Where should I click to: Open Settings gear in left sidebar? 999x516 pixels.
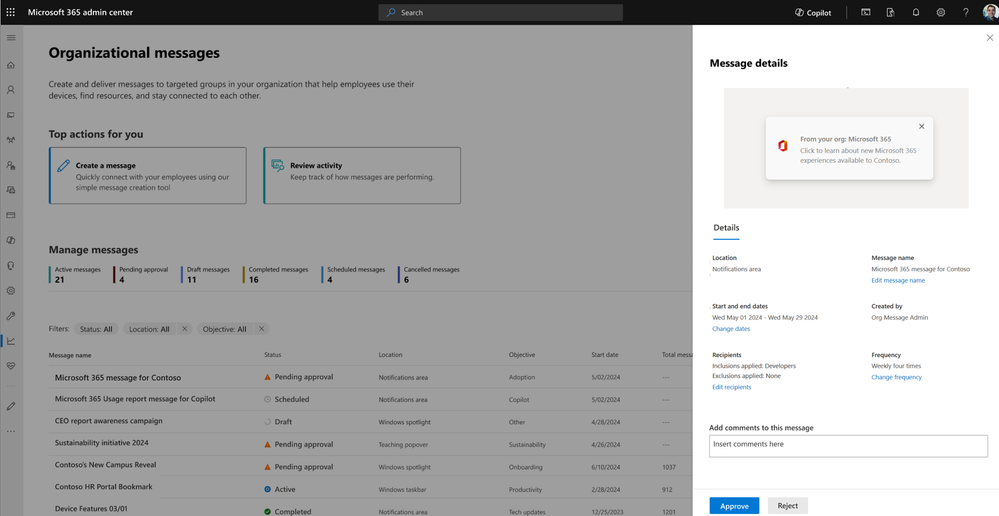(x=11, y=290)
